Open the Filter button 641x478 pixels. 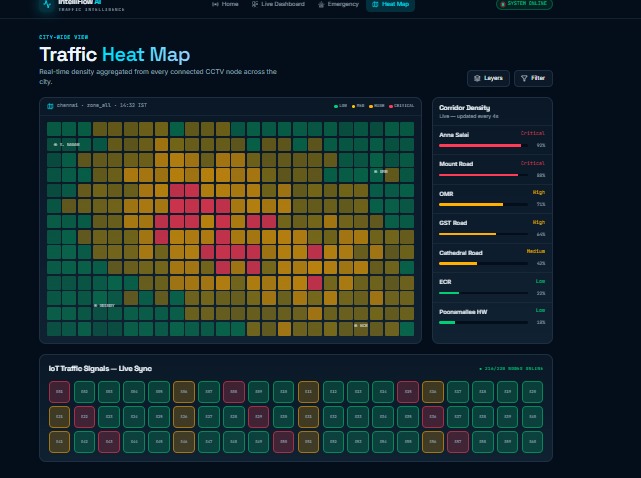pyautogui.click(x=533, y=78)
